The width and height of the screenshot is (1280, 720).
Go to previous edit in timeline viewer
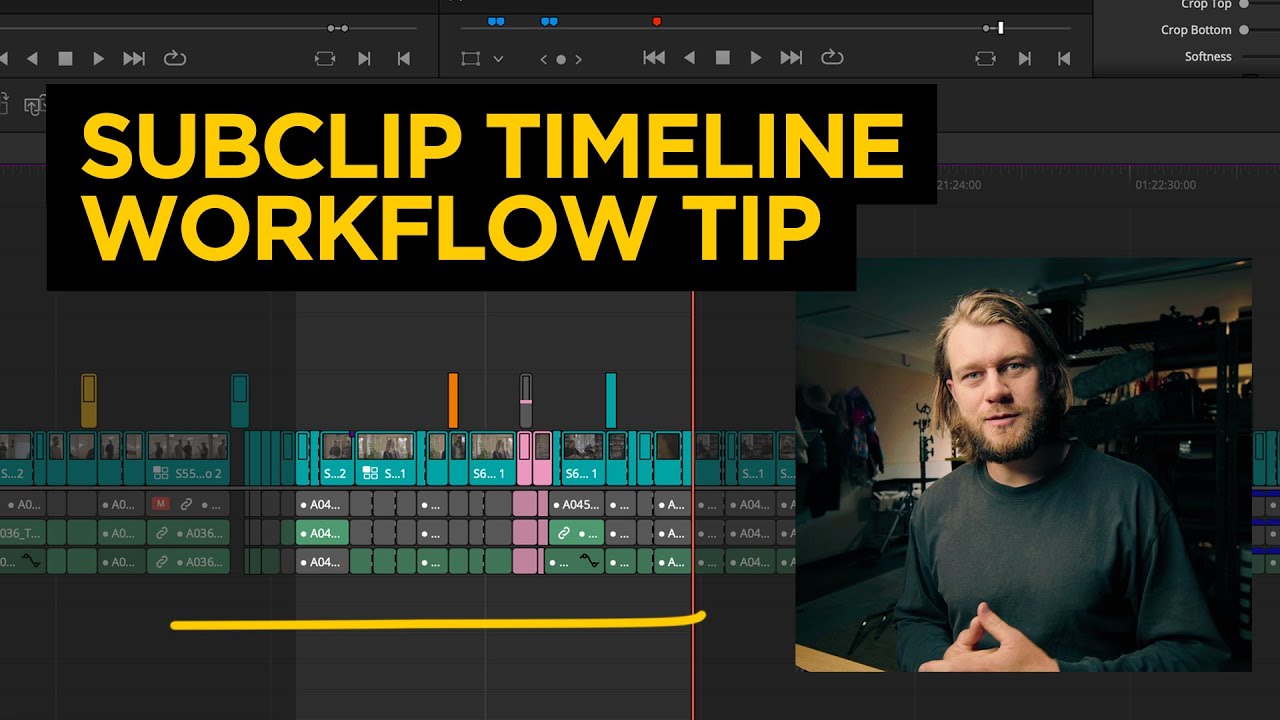pos(1064,59)
